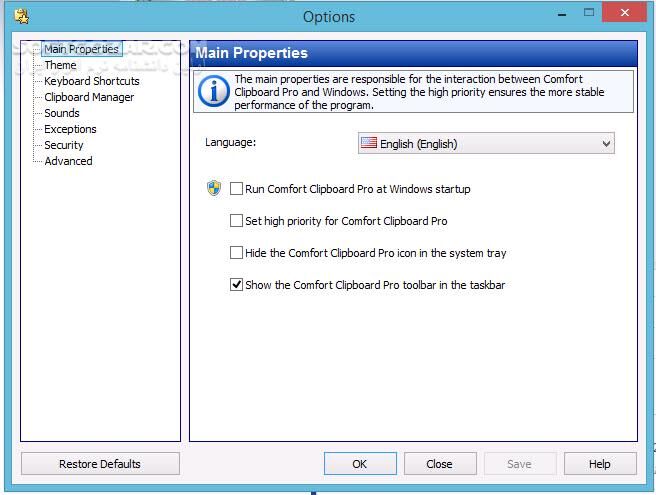The width and height of the screenshot is (656, 495).
Task: Check Hide the icon in the system tray
Action: point(236,253)
